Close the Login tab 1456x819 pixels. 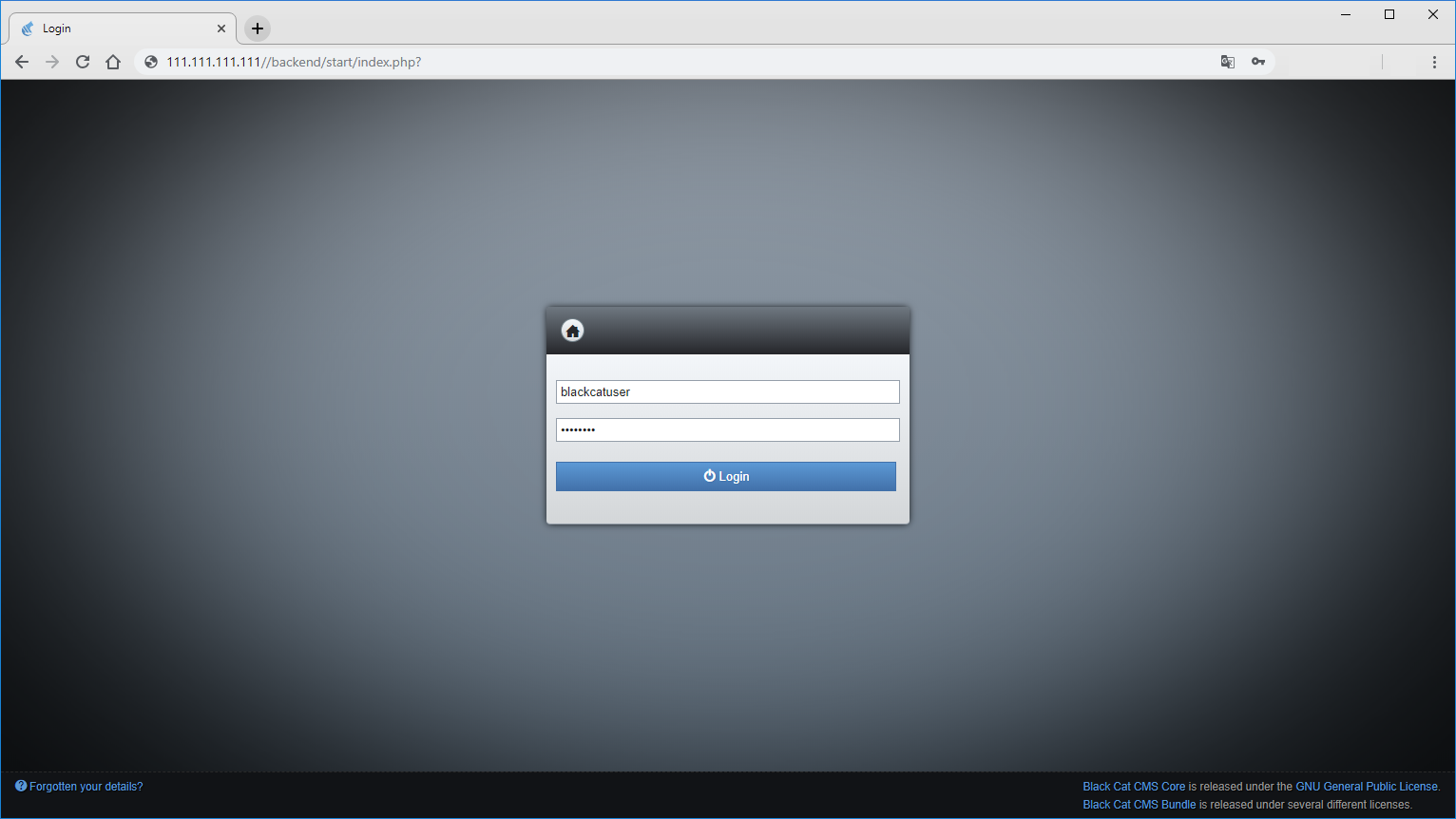point(221,28)
